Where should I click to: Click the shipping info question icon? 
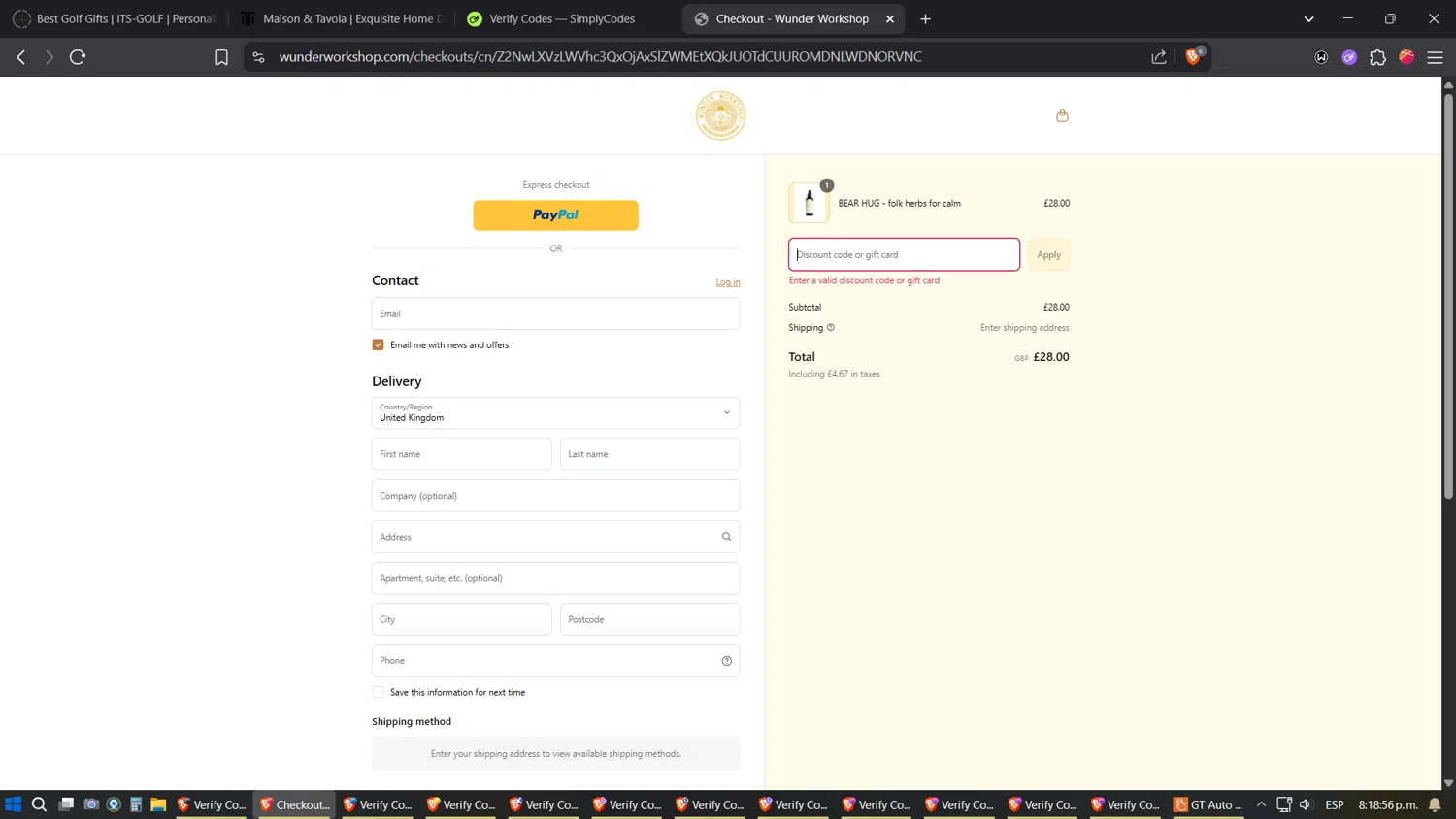(x=831, y=328)
